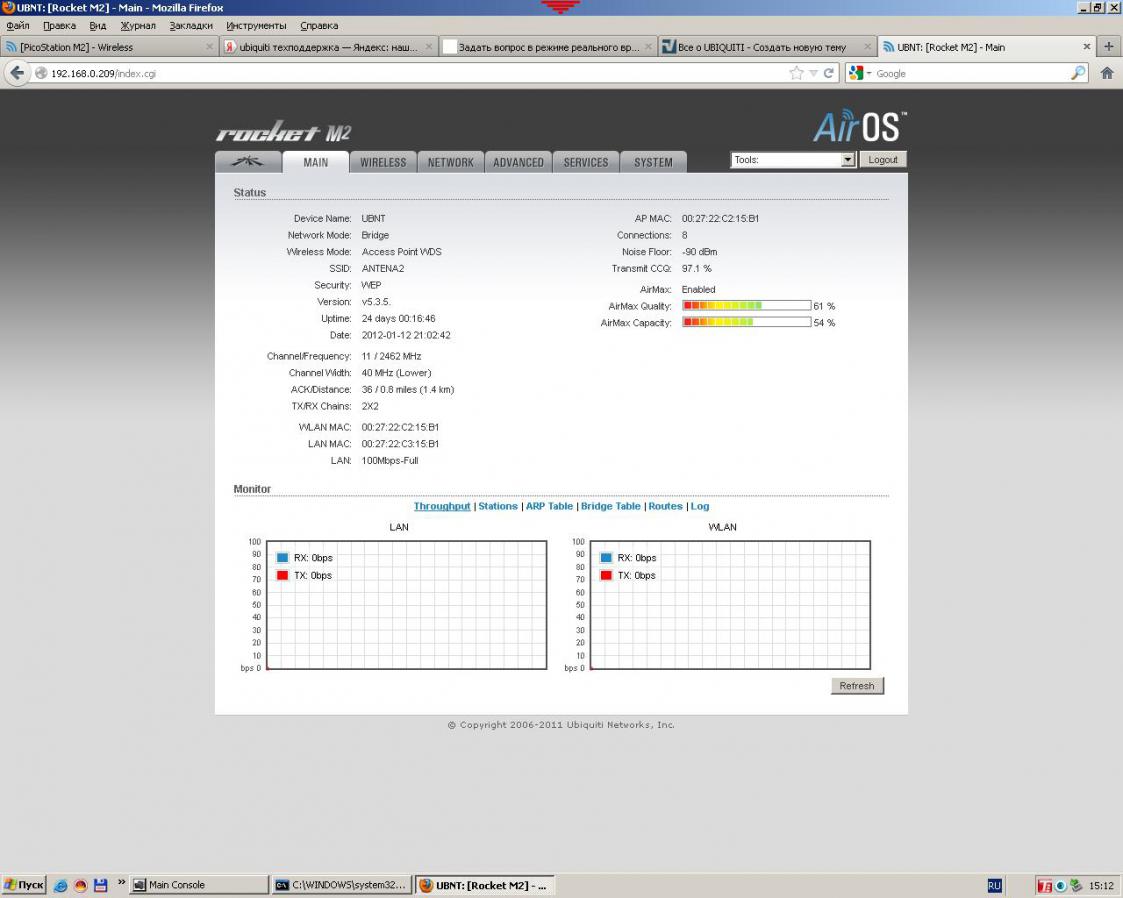This screenshot has height=898, width=1123.
Task: Open the WIRELESS tab
Action: pos(383,163)
